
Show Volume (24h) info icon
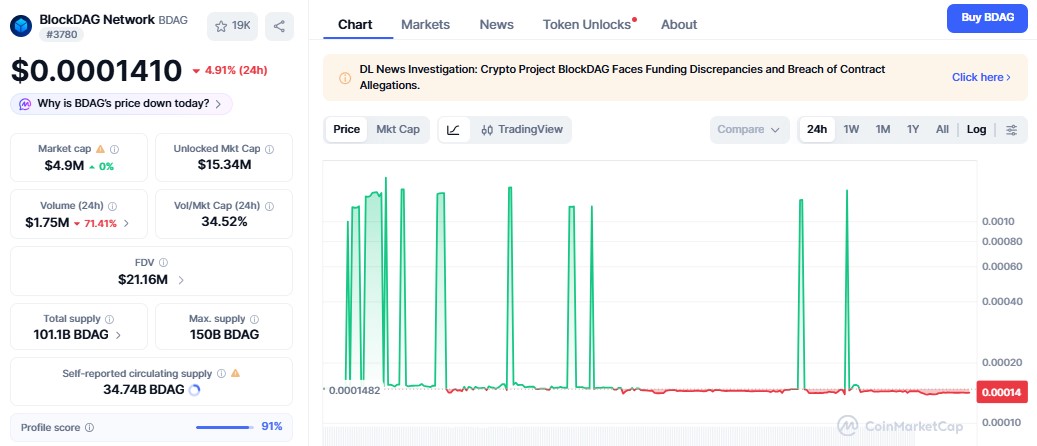coord(112,206)
